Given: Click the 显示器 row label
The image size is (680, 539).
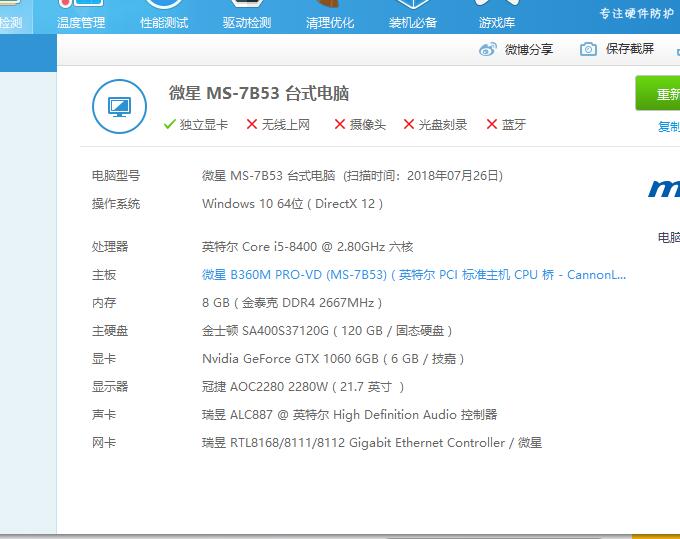Looking at the screenshot, I should point(110,387).
